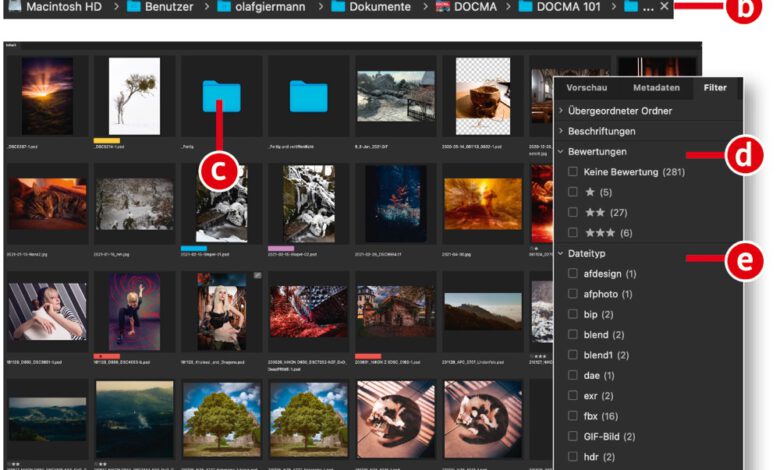Switch to the Metadaten tab
The height and width of the screenshot is (470, 780).
point(656,88)
